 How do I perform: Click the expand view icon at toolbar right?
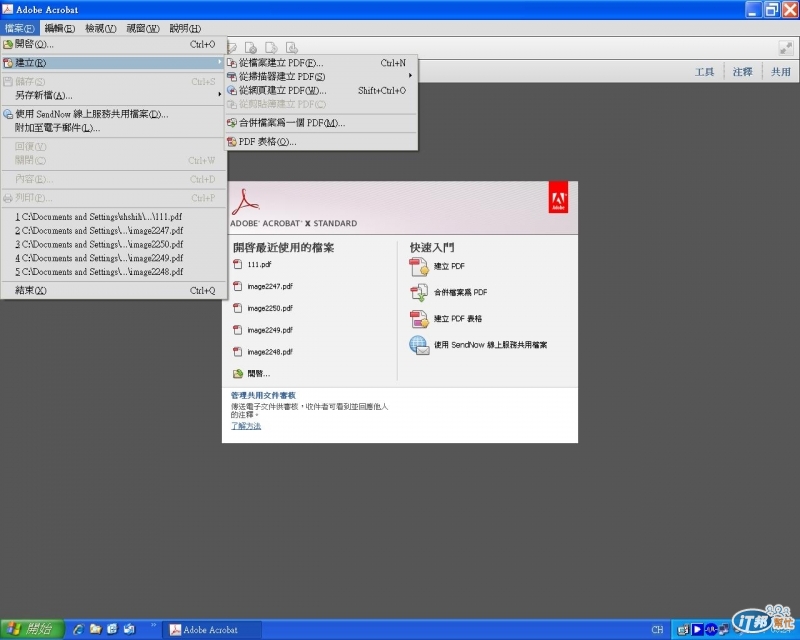tap(786, 48)
